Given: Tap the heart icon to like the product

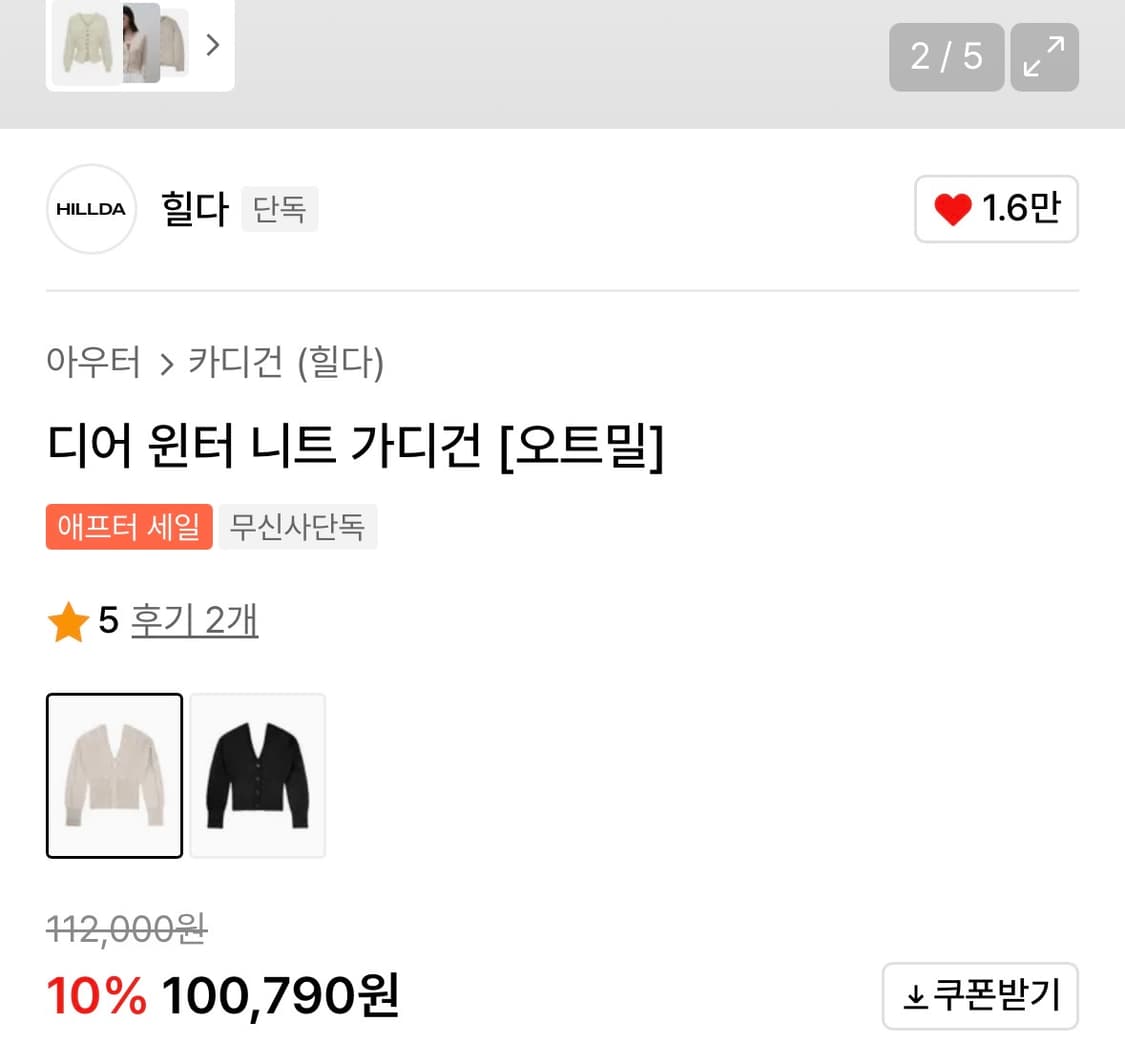Looking at the screenshot, I should [x=951, y=209].
